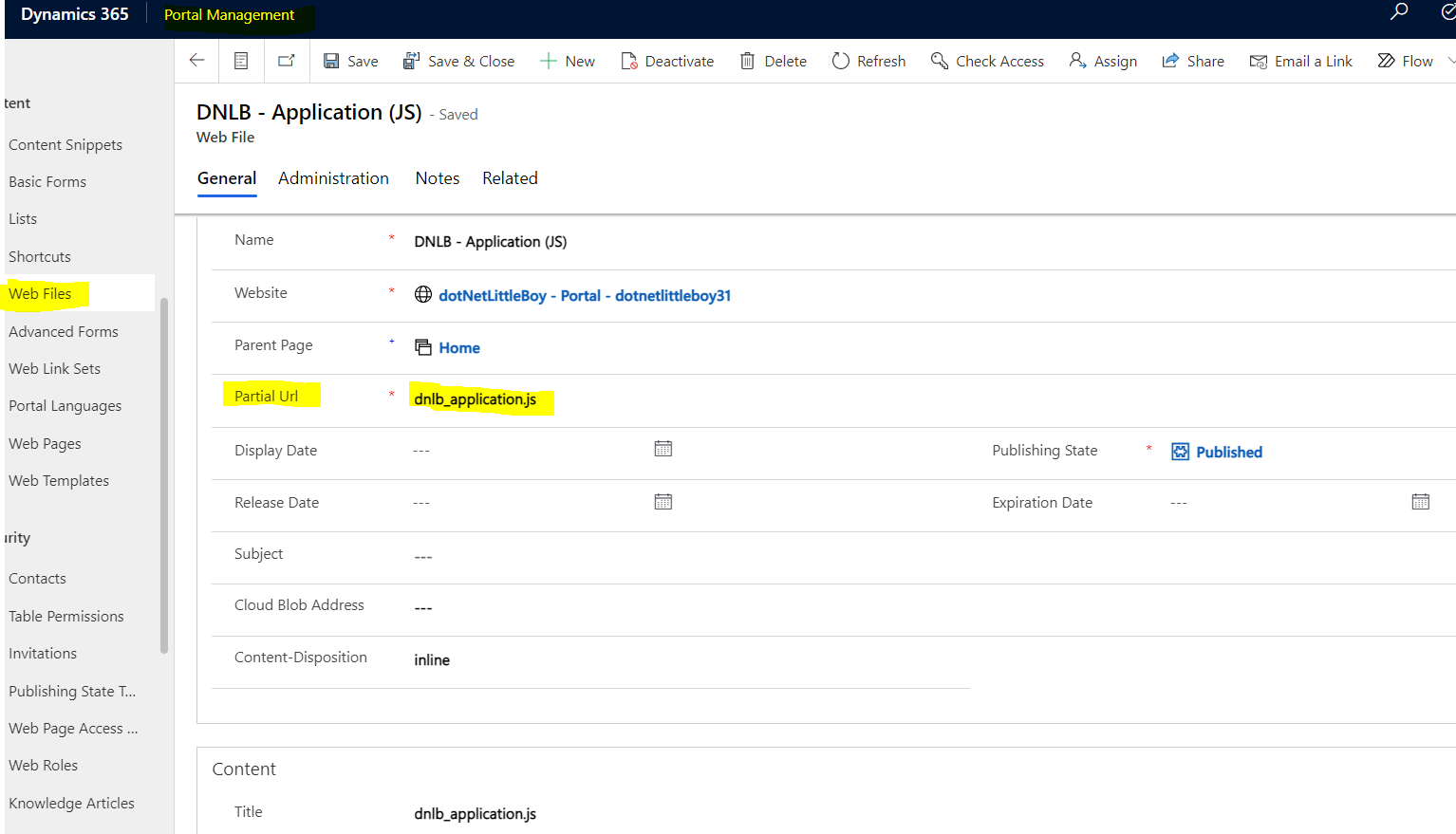Open Web Page Access ... in sidebar
Screen dimensions: 1456x834
(x=73, y=729)
